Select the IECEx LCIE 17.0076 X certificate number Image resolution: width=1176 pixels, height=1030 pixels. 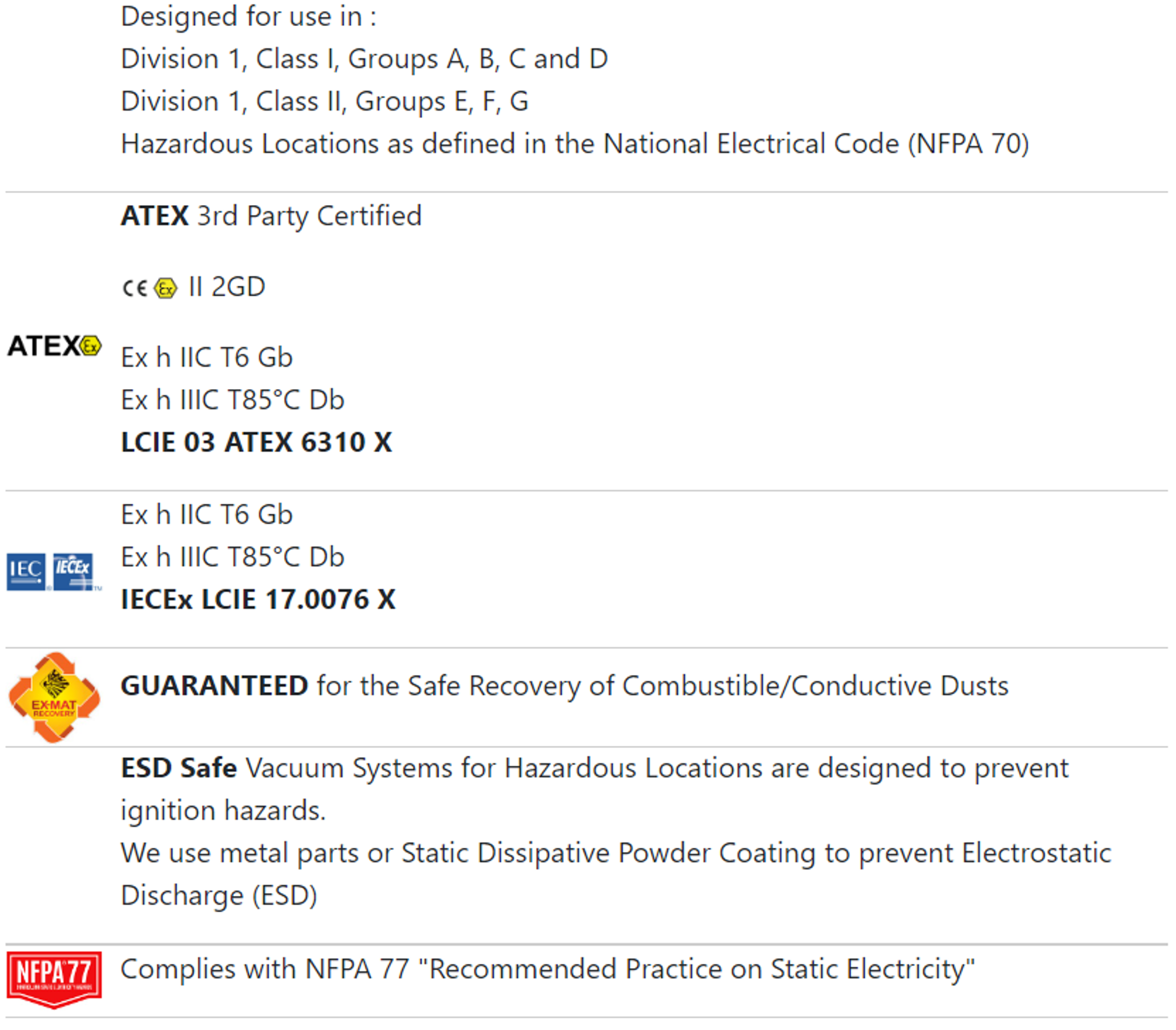[258, 599]
